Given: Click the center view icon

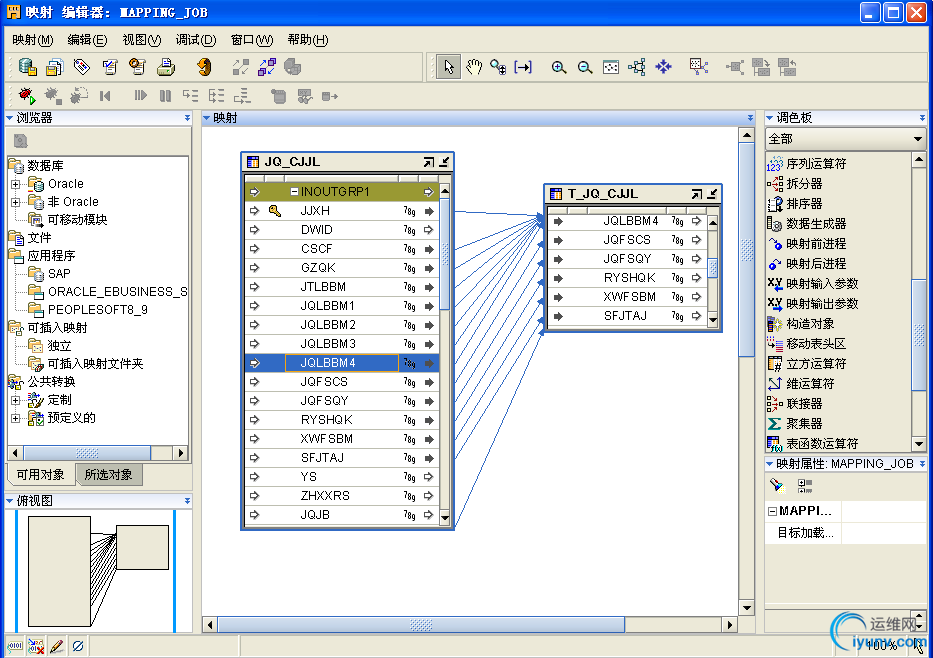Looking at the screenshot, I should point(663,67).
